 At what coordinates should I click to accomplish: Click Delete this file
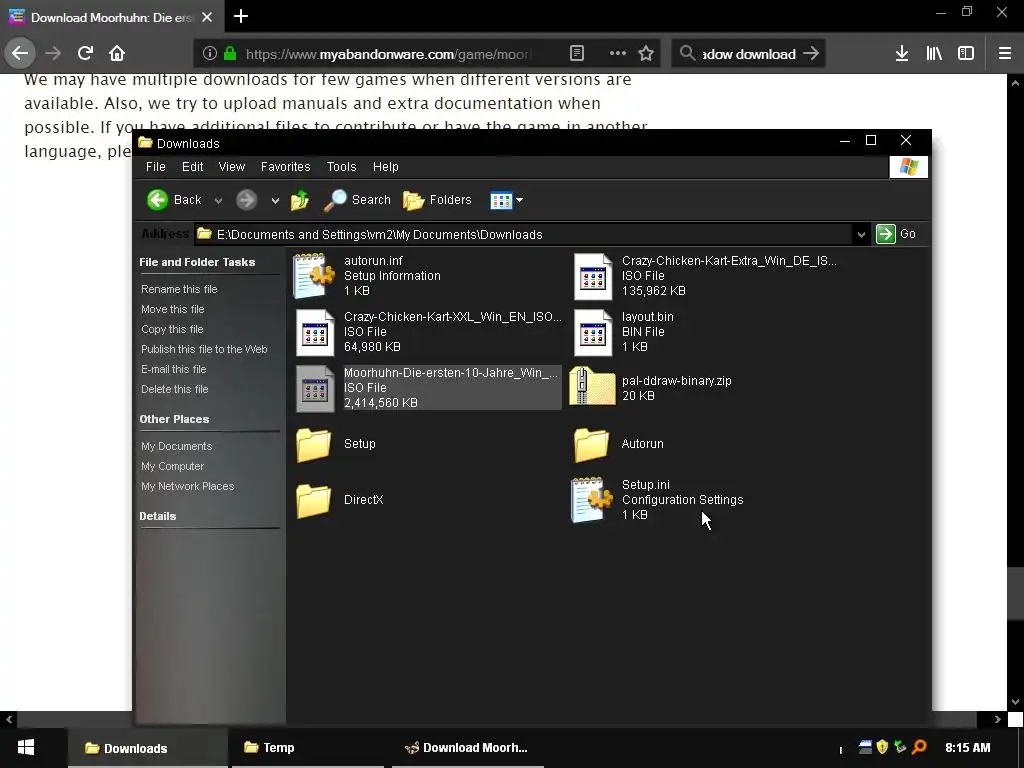174,389
